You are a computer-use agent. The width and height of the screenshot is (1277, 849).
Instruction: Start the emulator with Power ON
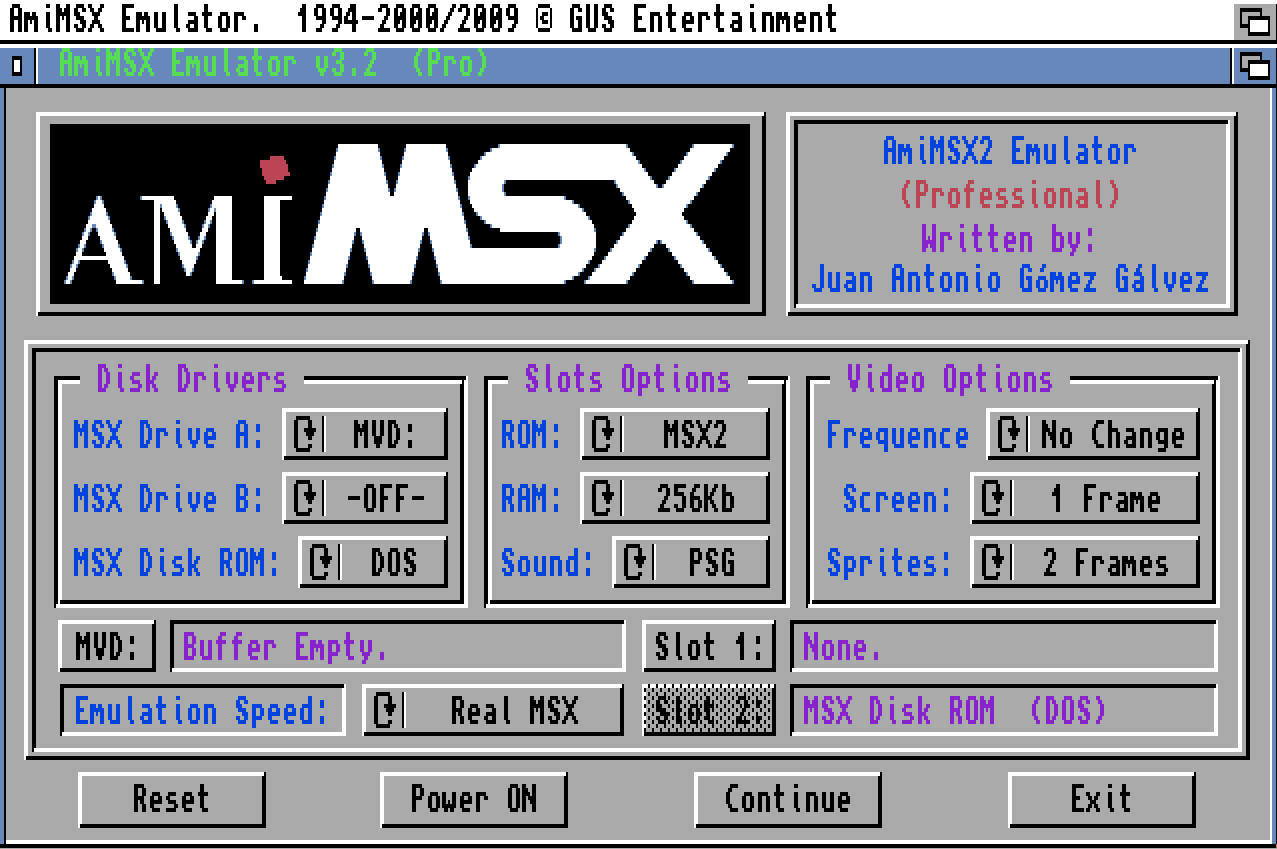coord(474,799)
